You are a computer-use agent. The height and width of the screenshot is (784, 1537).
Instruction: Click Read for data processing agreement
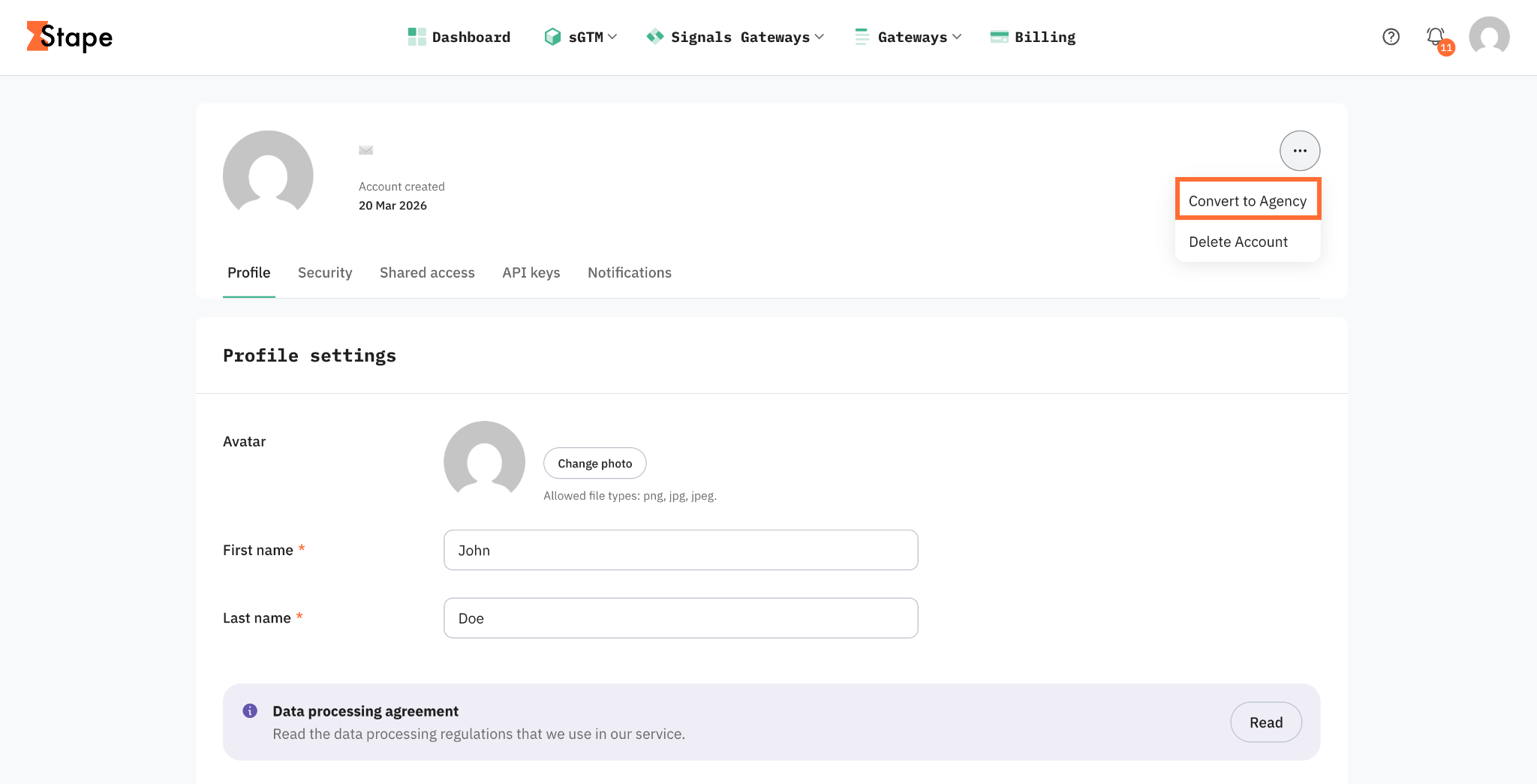tap(1265, 722)
